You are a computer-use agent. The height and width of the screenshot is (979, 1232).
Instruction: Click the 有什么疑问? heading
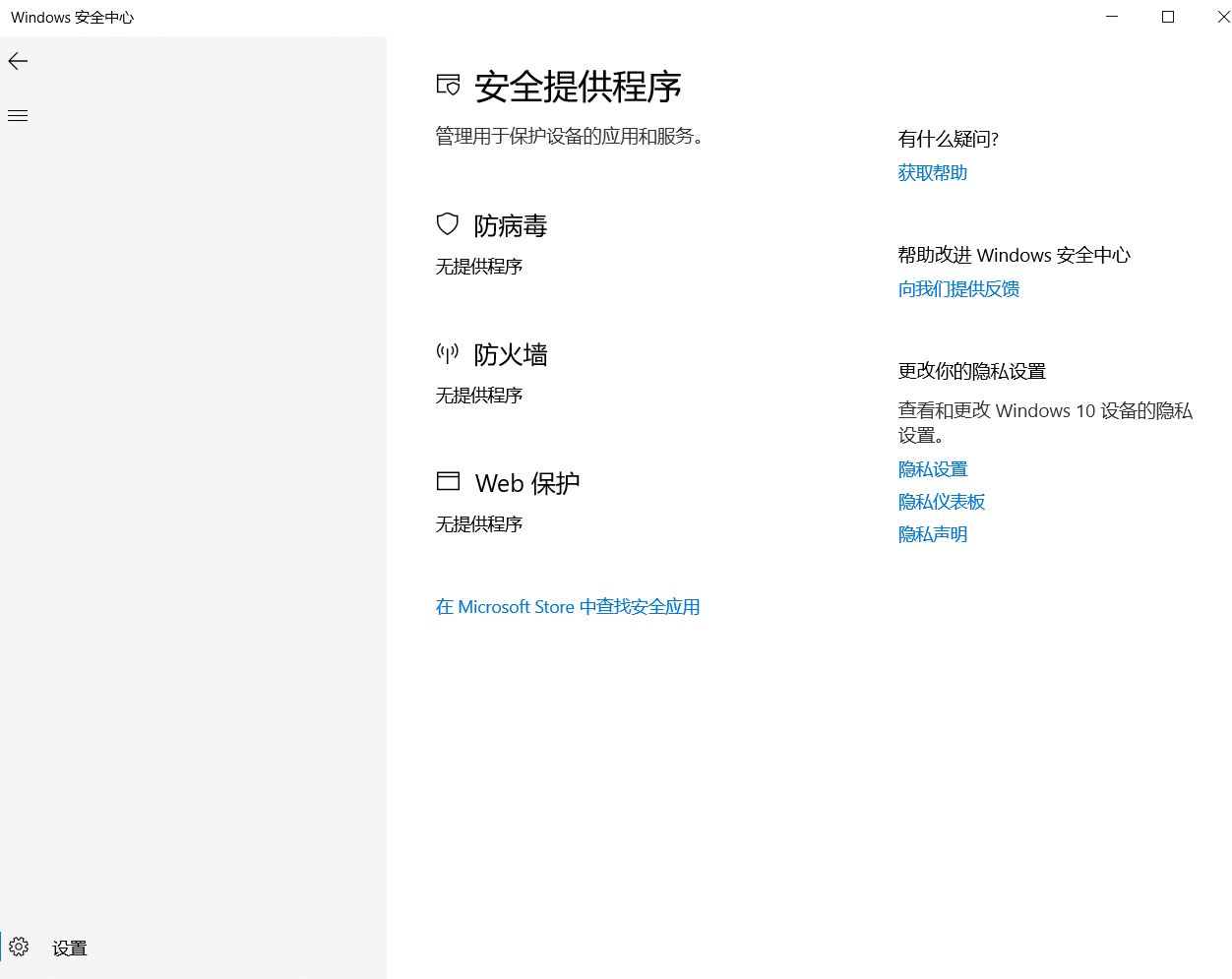[949, 140]
